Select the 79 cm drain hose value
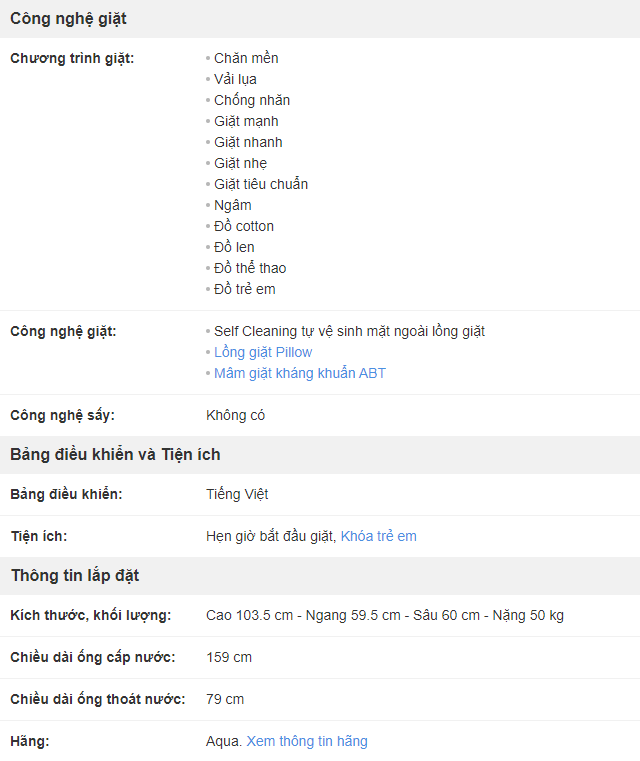This screenshot has height=761, width=640. pos(225,699)
